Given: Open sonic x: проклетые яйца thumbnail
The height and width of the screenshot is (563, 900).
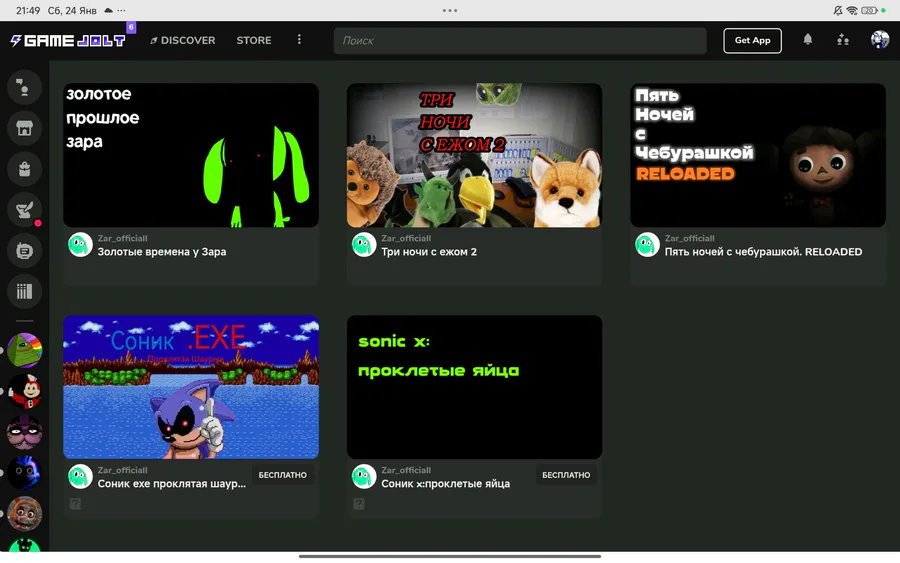Looking at the screenshot, I should (474, 387).
